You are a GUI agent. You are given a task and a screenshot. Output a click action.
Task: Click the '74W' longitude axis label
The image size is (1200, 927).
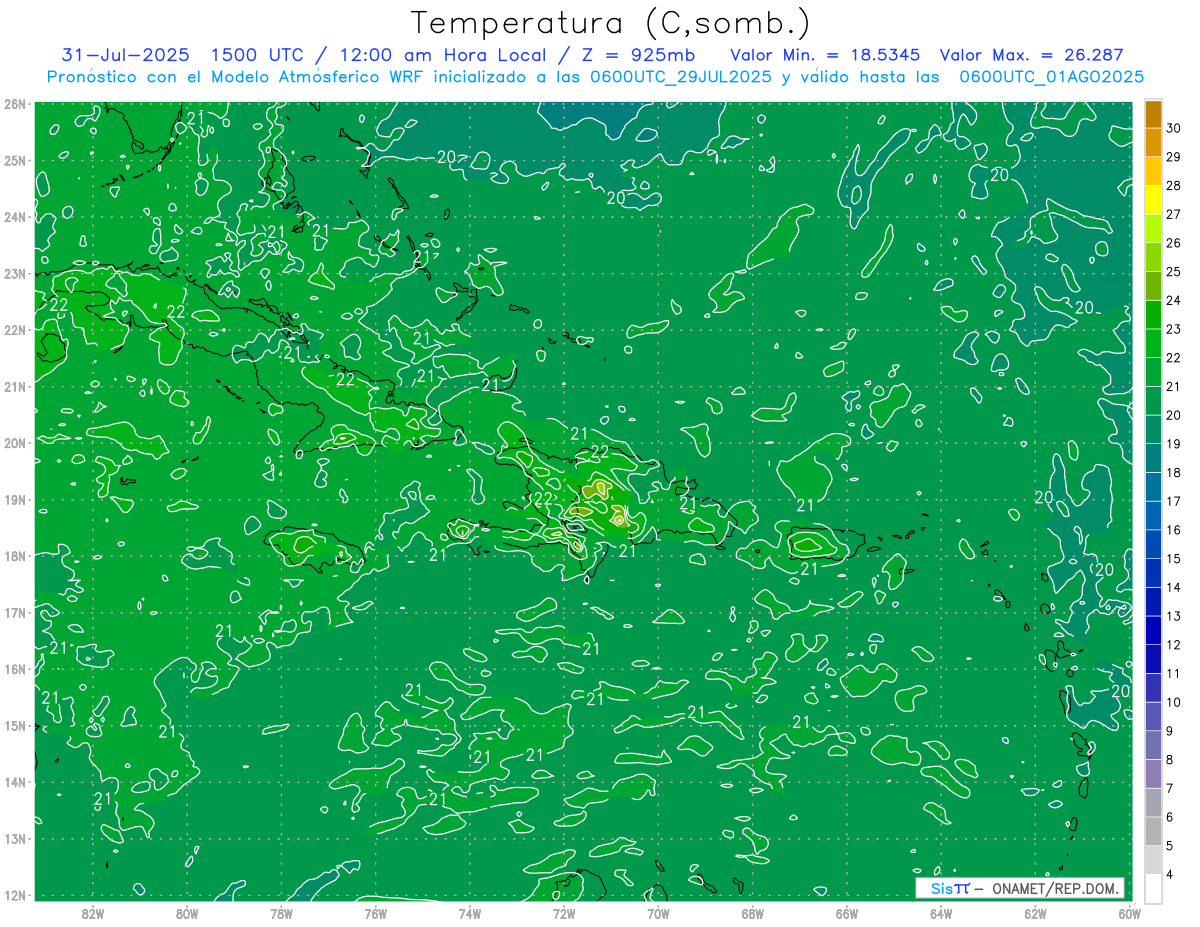(470, 913)
